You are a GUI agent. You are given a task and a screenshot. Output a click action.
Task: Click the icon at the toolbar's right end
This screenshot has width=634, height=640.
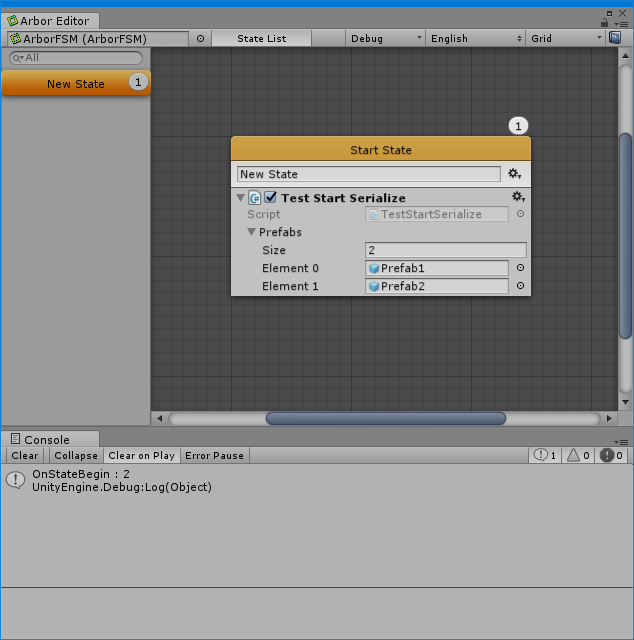coord(615,38)
